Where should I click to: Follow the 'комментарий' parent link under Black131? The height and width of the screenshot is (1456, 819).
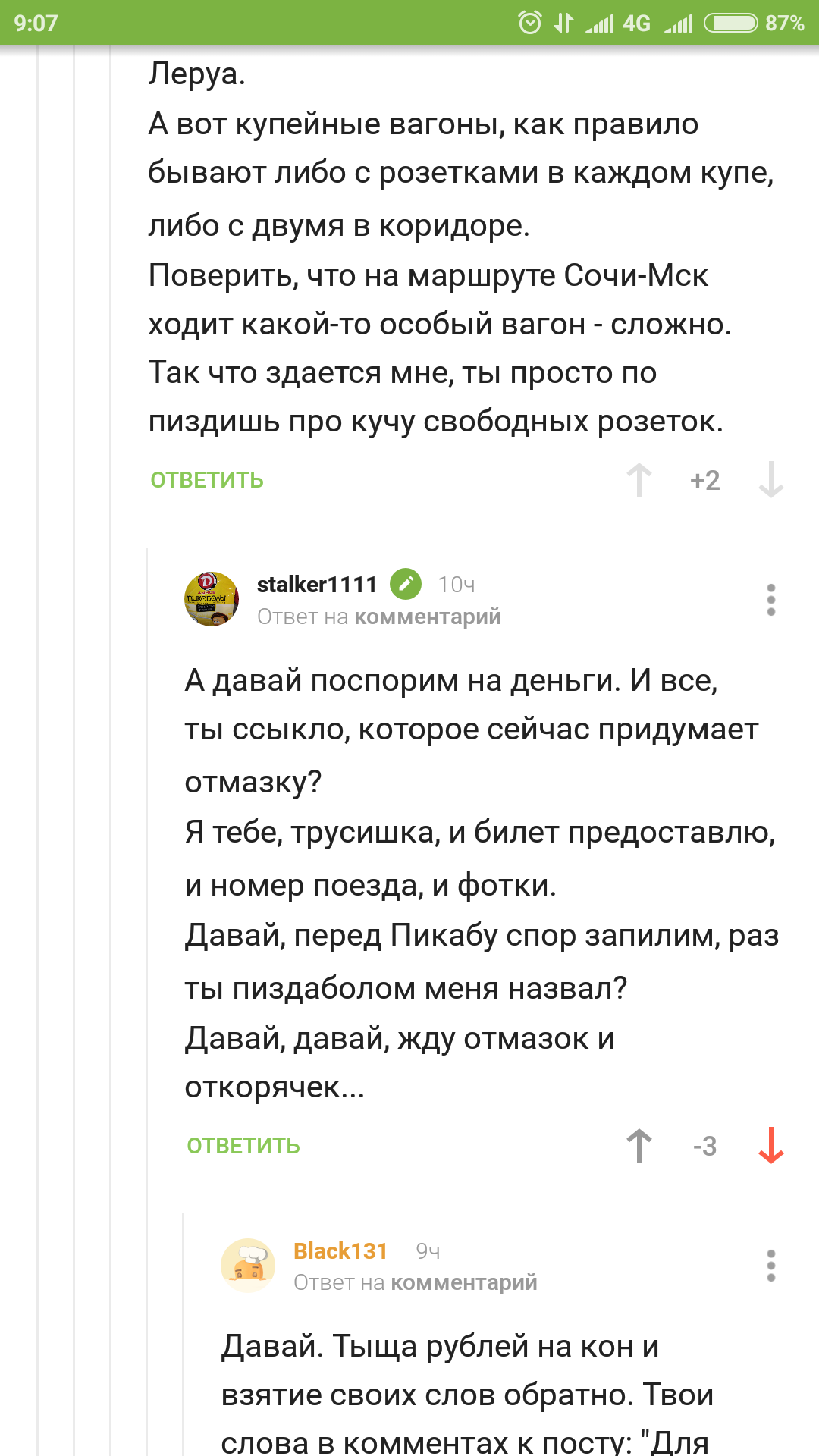464,1283
